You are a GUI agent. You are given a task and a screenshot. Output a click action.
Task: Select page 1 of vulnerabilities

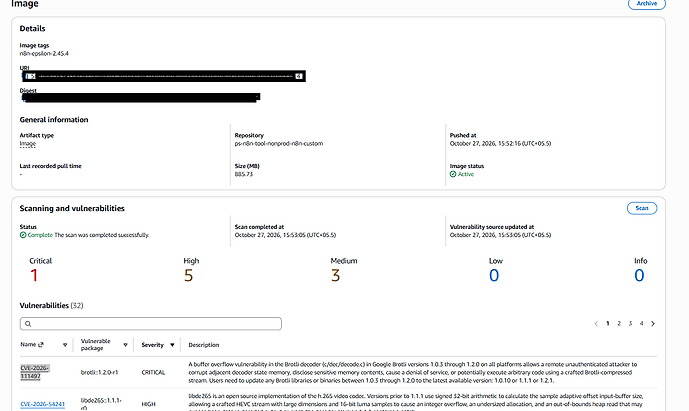(x=608, y=324)
